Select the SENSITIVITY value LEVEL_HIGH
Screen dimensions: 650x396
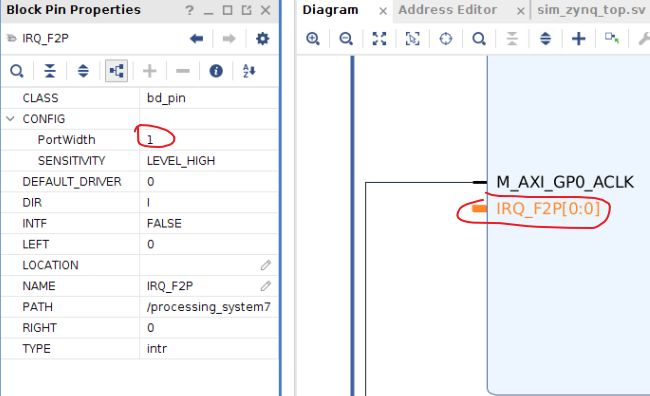click(181, 161)
